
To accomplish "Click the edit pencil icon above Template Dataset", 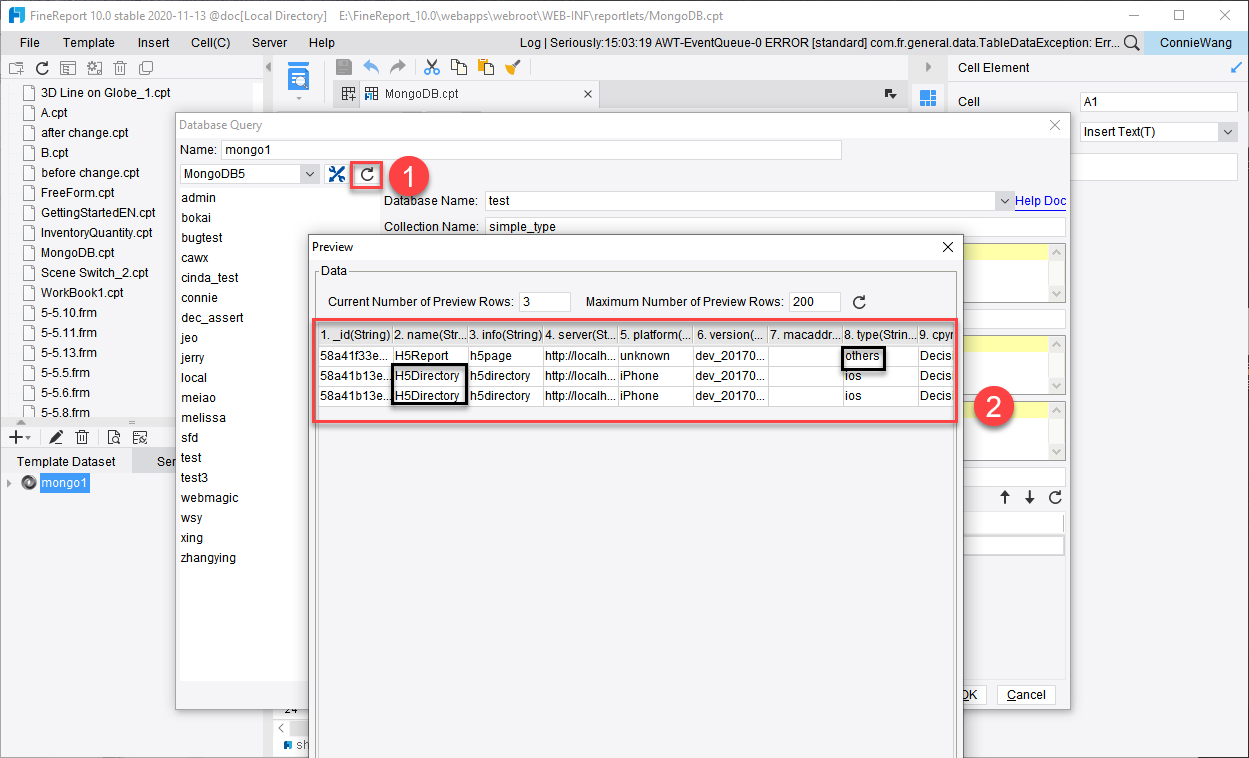I will tap(56, 436).
